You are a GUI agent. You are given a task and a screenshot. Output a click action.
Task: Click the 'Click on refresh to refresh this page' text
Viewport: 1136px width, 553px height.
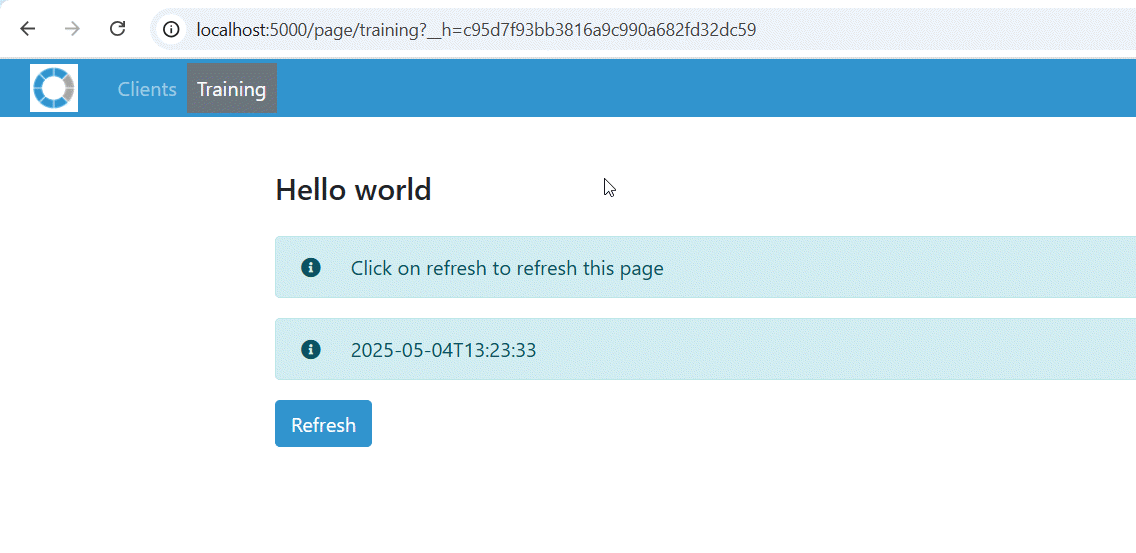click(x=507, y=268)
